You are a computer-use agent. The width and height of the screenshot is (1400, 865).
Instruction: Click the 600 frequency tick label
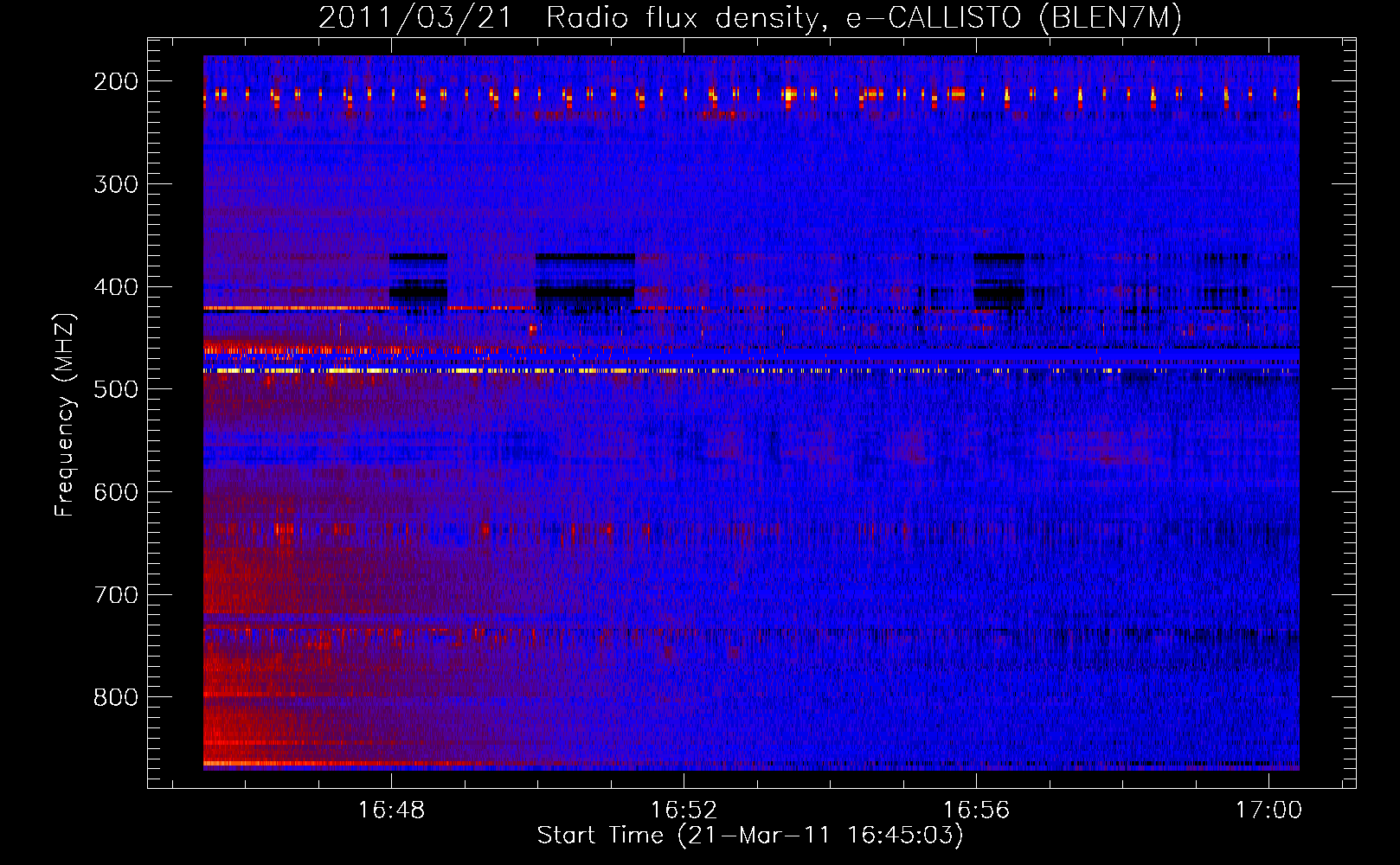[x=116, y=492]
